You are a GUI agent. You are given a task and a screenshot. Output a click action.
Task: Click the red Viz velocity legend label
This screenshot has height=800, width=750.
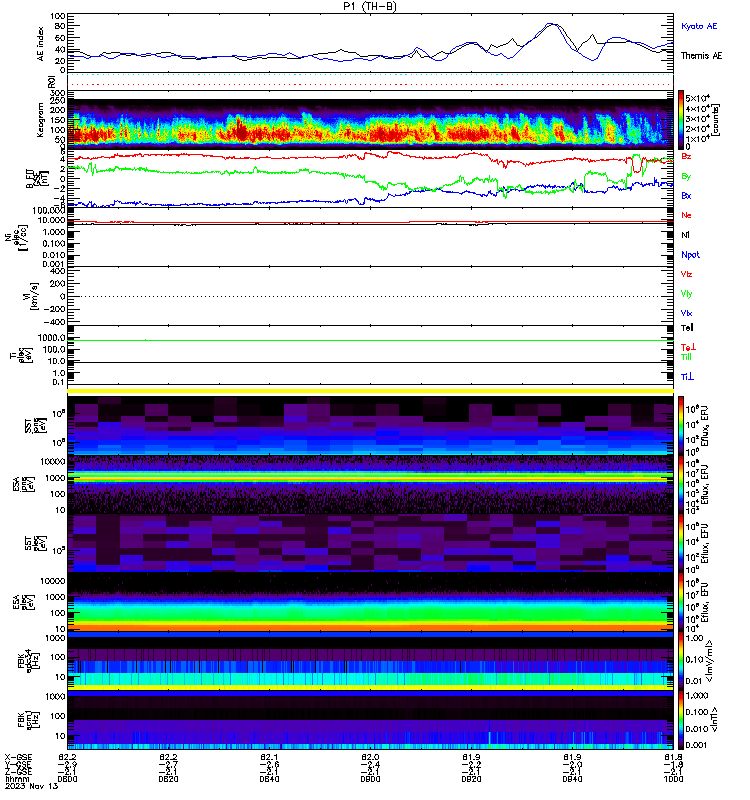click(686, 274)
